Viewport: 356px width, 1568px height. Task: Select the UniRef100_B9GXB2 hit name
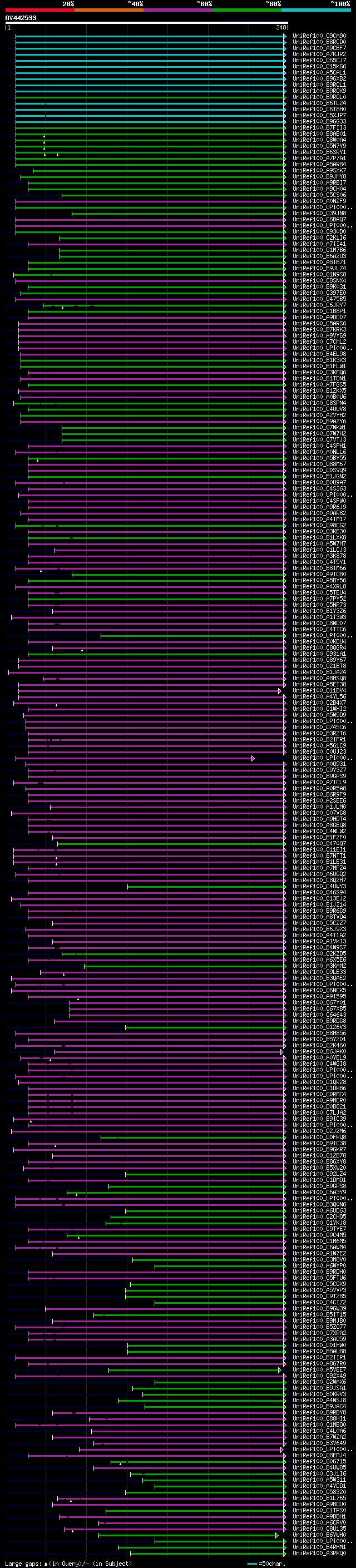319,78
